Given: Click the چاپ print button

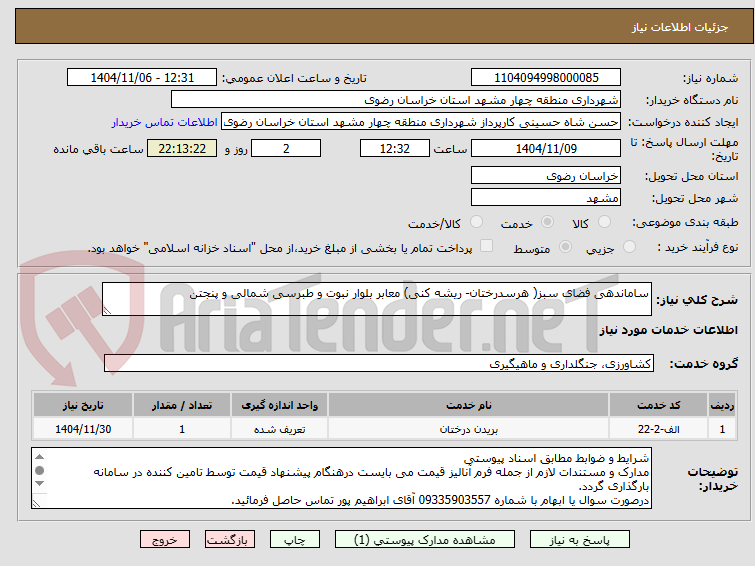Looking at the screenshot, I should pyautogui.click(x=295, y=540).
